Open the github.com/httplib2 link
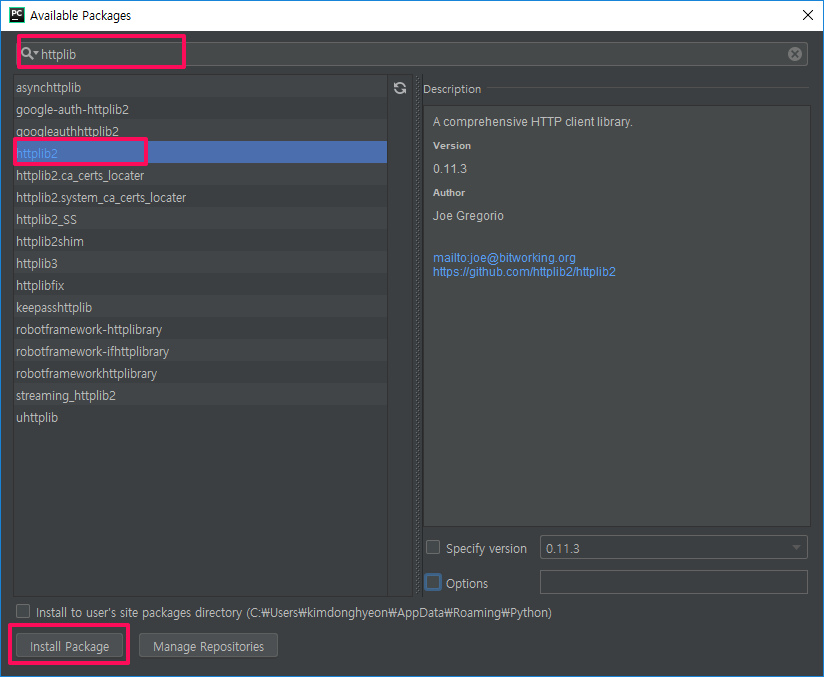The width and height of the screenshot is (824, 677). pos(524,272)
